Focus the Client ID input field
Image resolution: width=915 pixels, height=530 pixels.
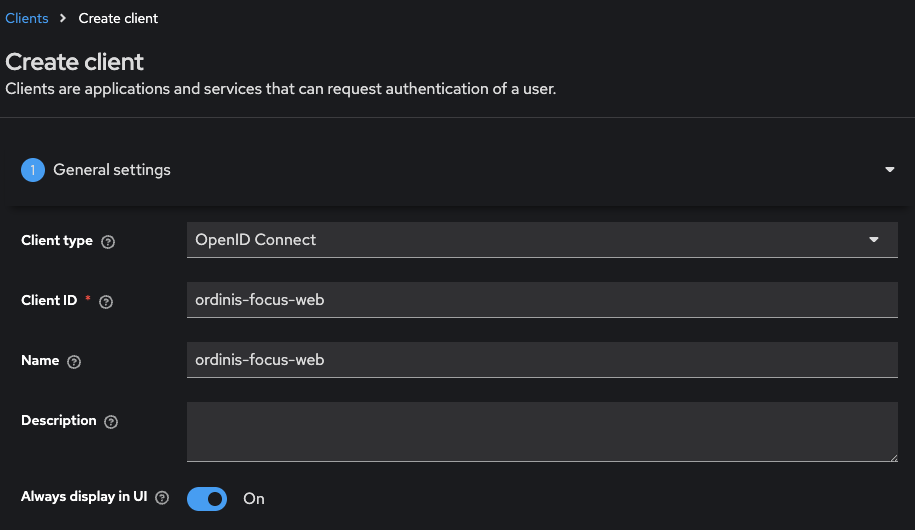(542, 300)
